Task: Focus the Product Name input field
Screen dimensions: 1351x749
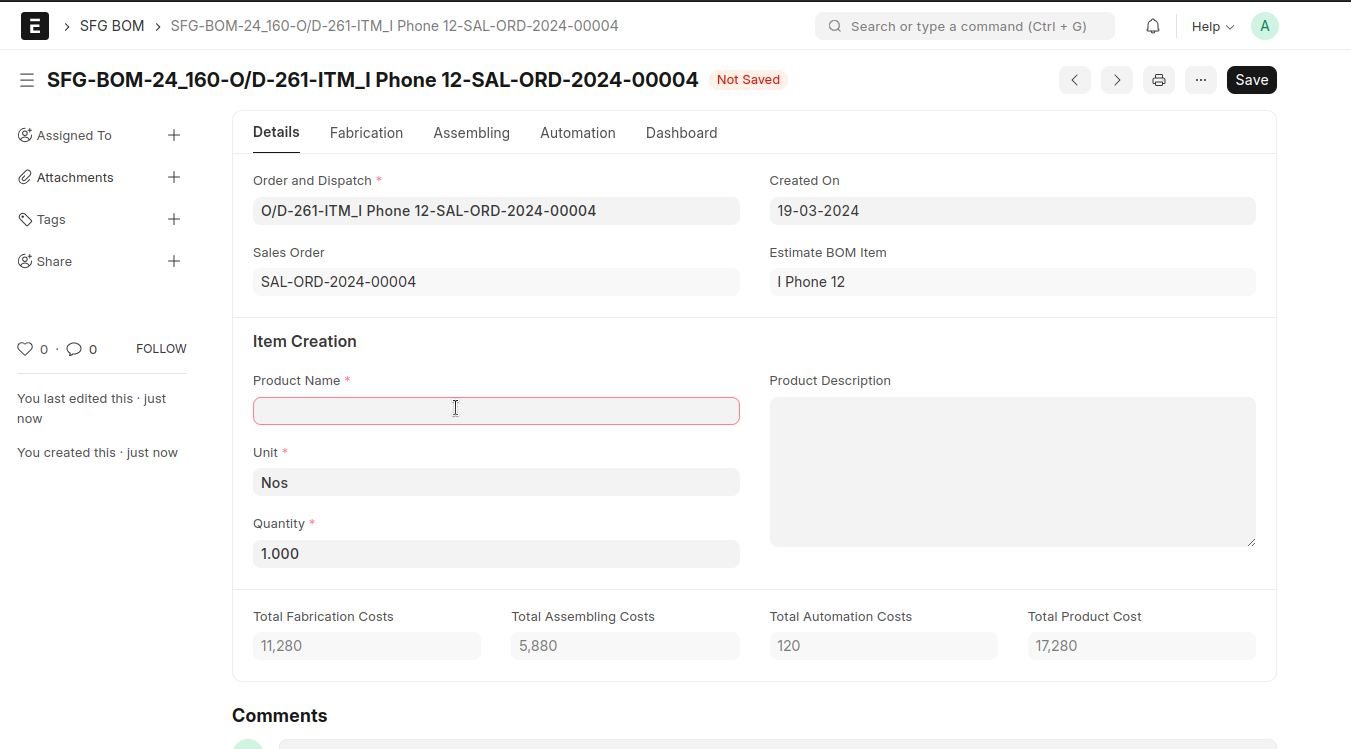Action: (496, 411)
